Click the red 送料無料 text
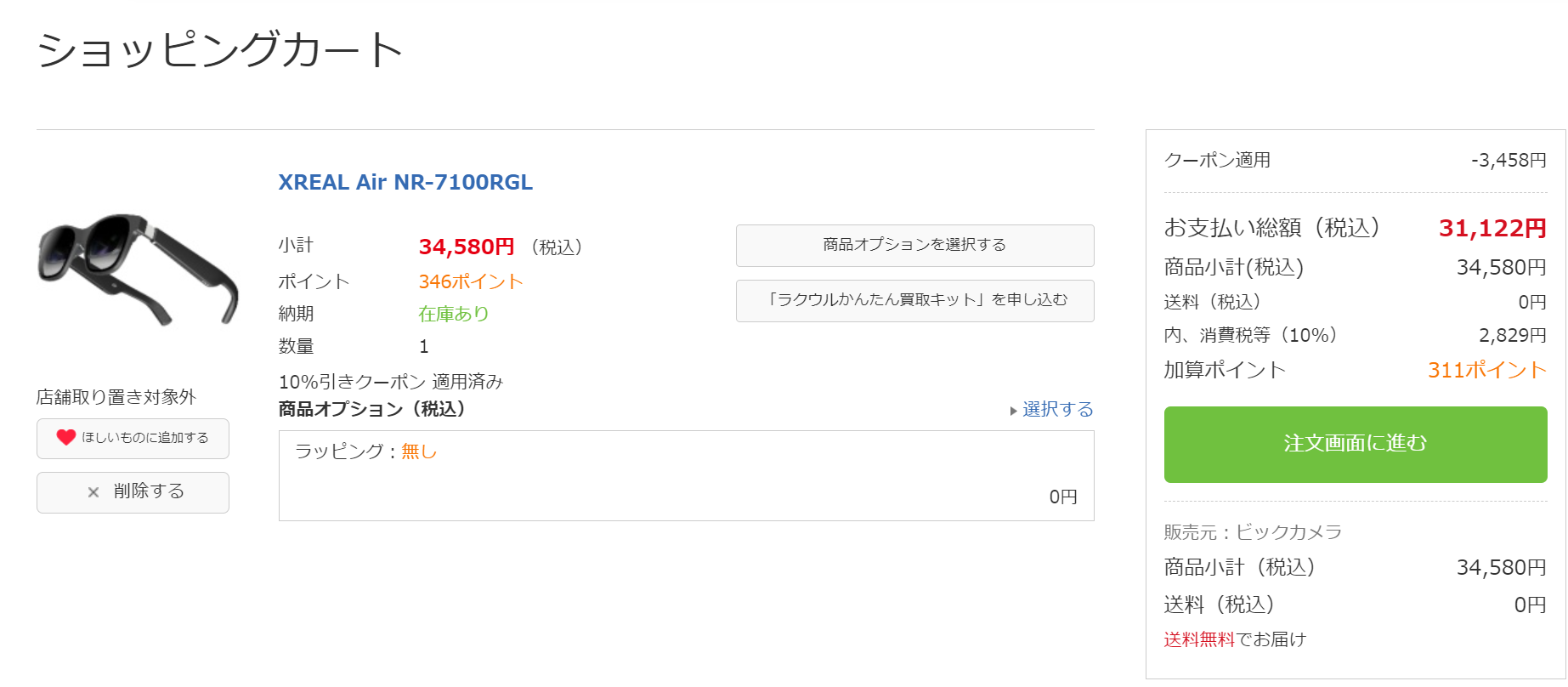 point(1198,639)
